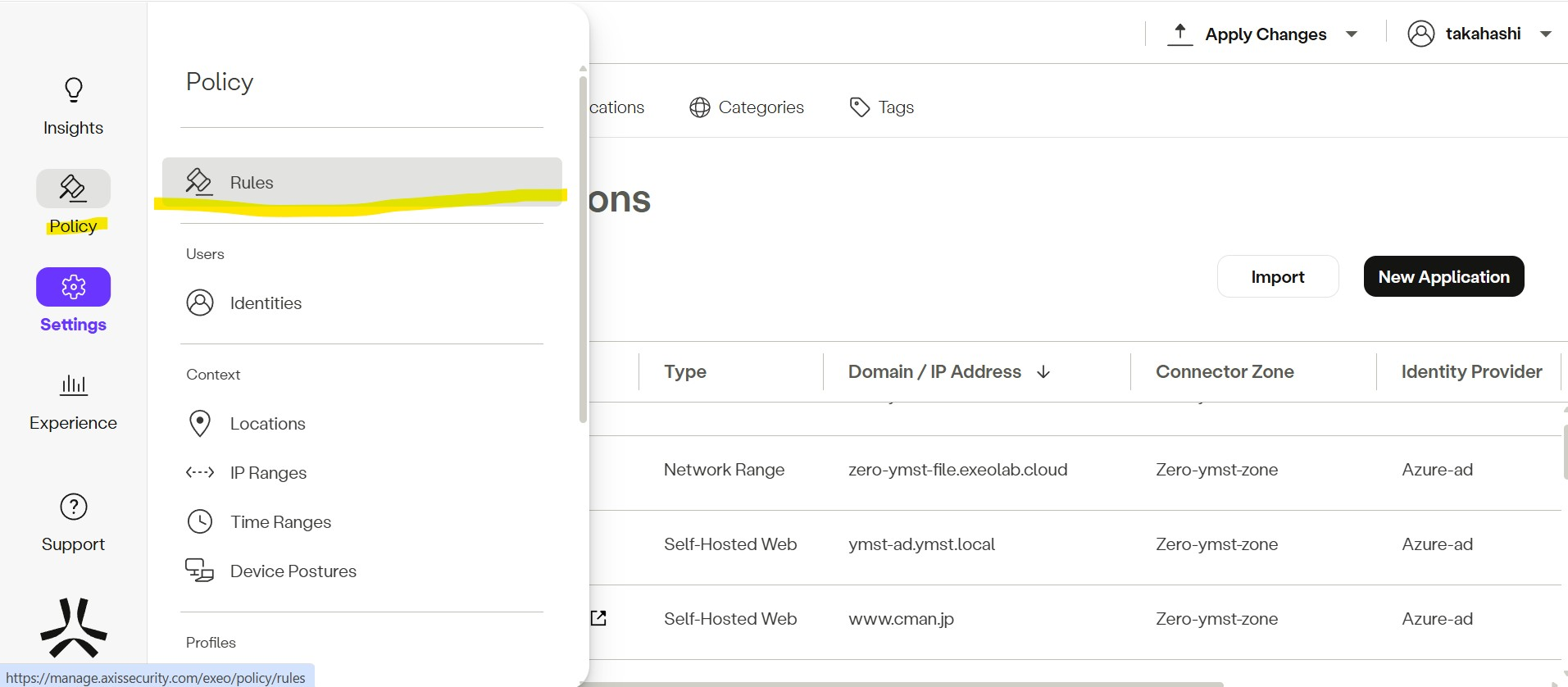Click the Policy gavel icon in sidebar
1568x687 pixels.
click(73, 189)
